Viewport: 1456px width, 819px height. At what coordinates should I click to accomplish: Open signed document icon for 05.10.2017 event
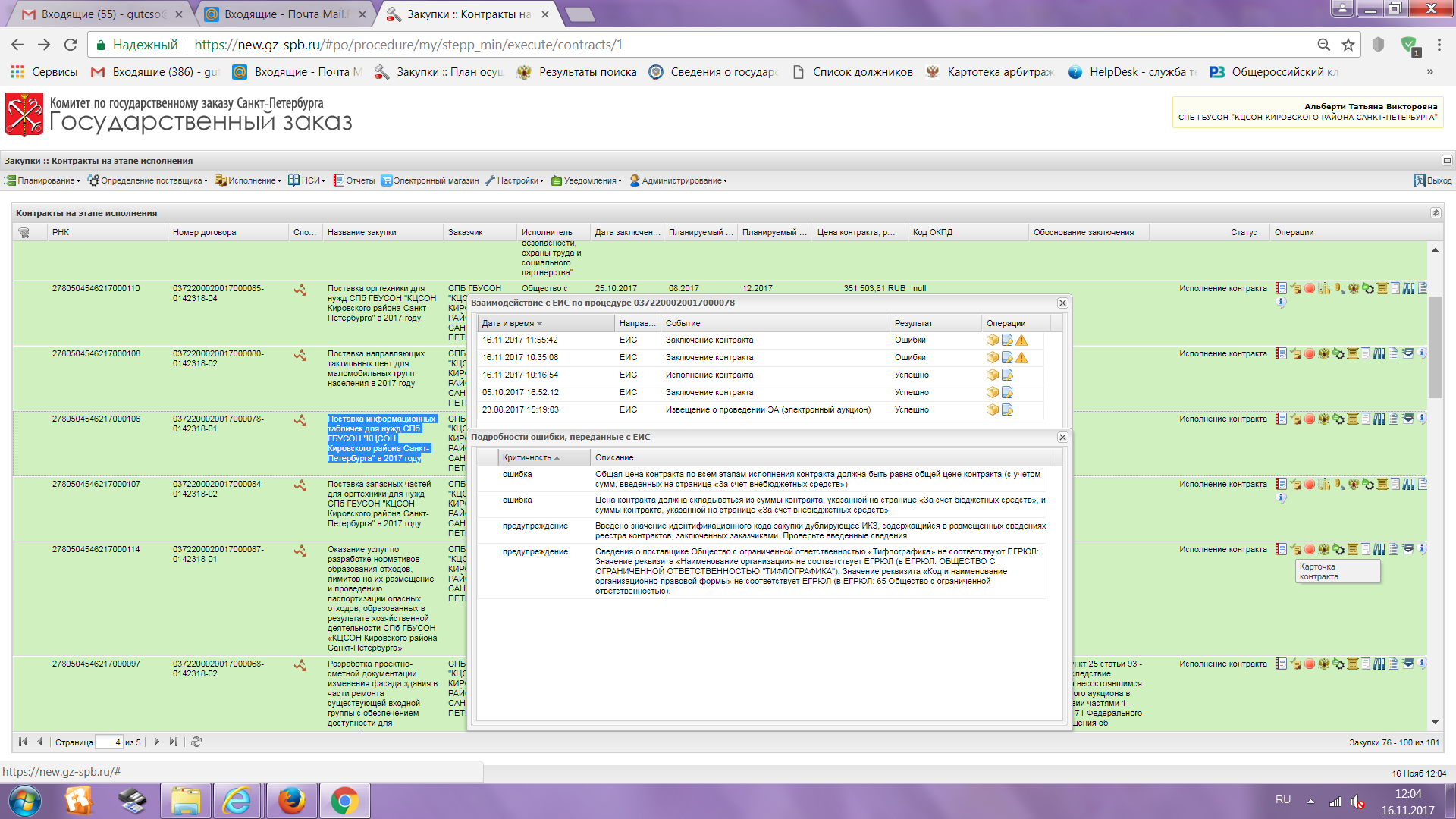[1007, 393]
